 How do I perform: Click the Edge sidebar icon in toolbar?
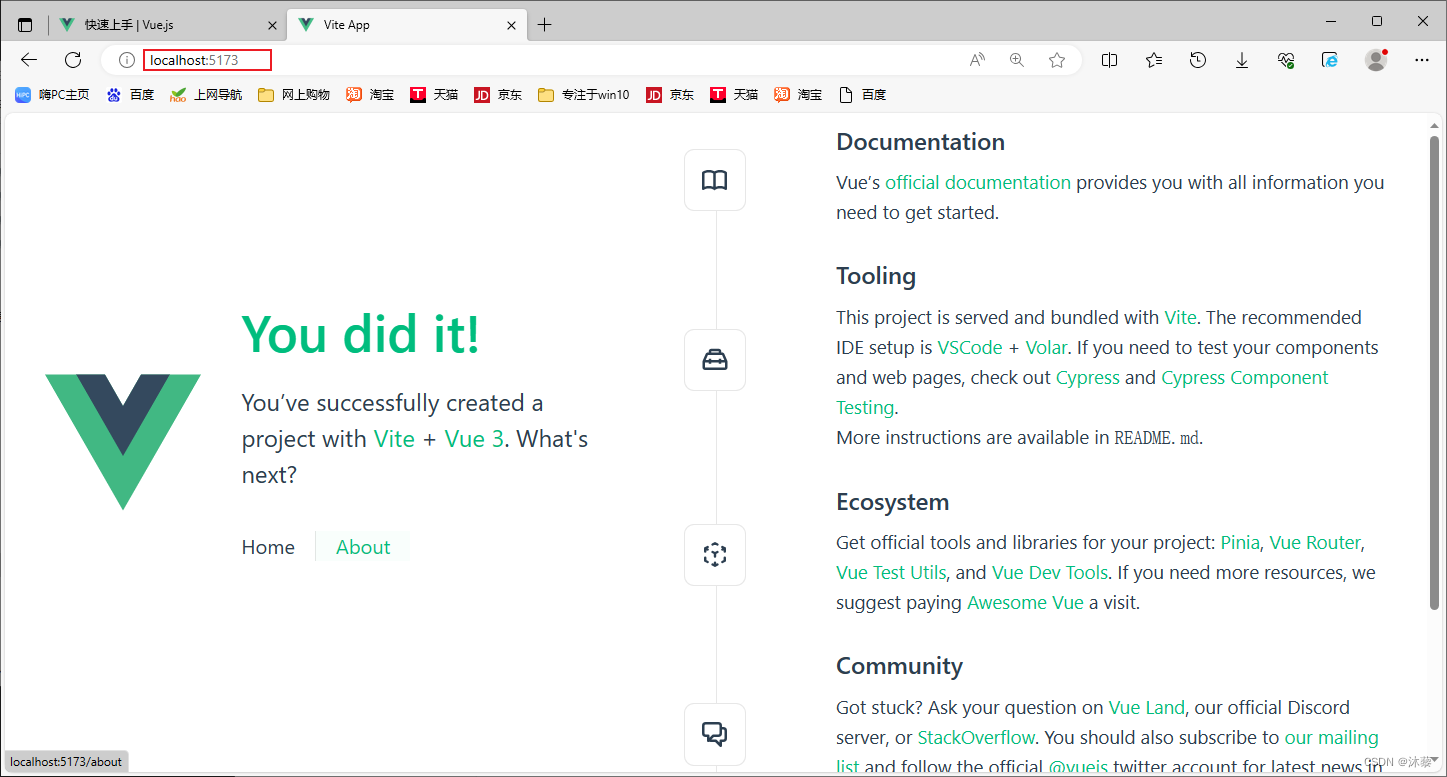click(1330, 60)
